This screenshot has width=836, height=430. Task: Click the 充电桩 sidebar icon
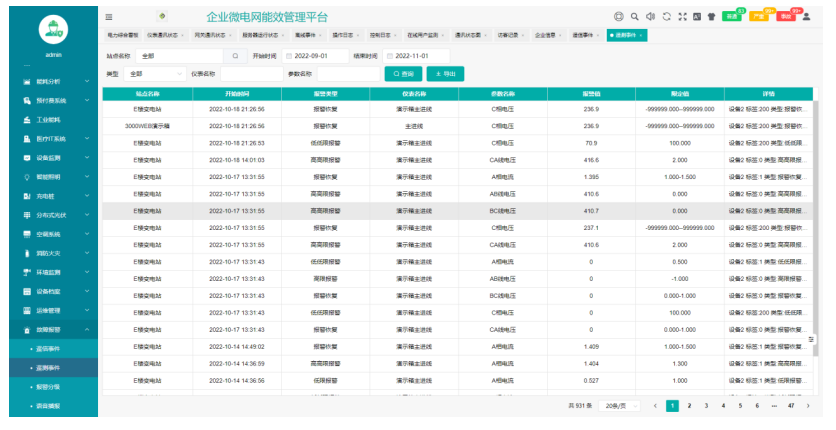click(x=27, y=197)
